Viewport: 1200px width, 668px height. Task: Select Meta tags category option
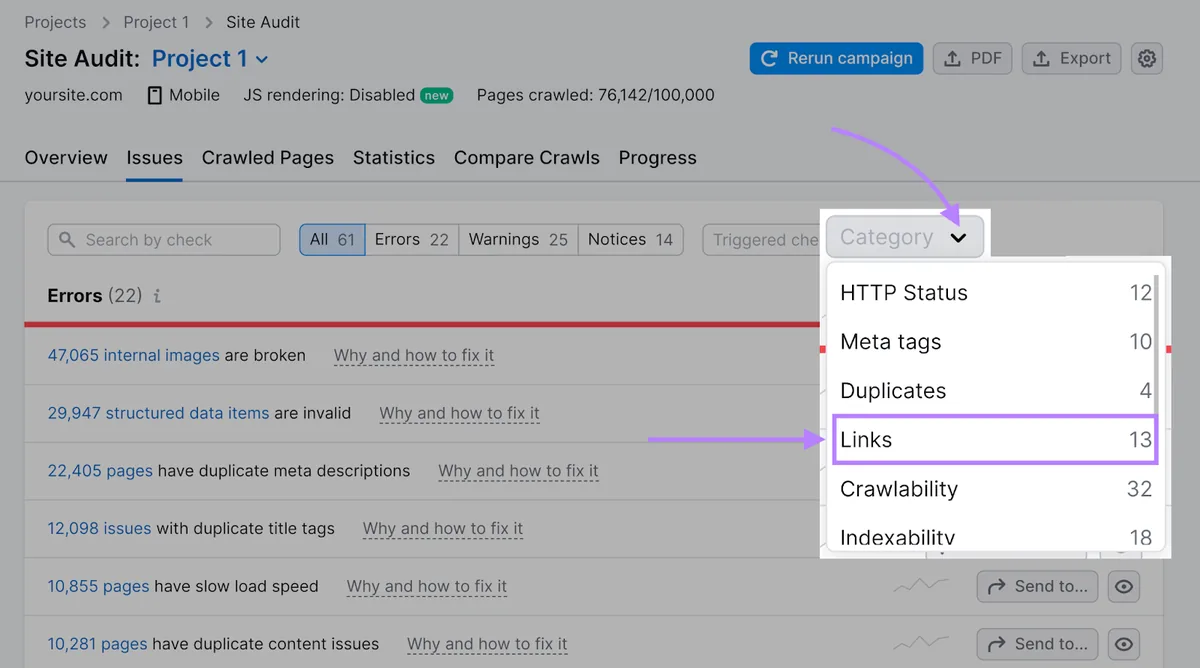[995, 342]
